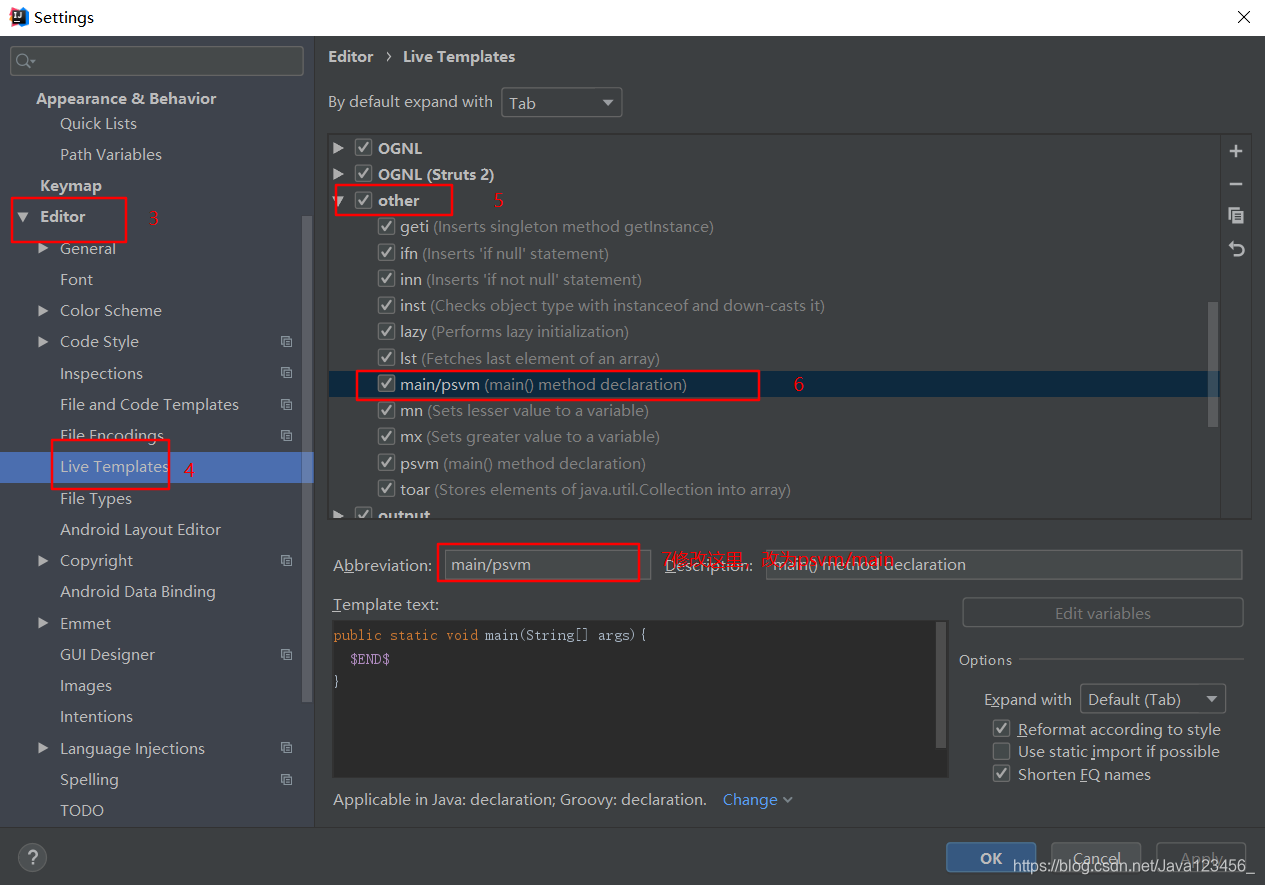Image resolution: width=1265 pixels, height=885 pixels.
Task: Open Android Data Binding settings
Action: click(137, 591)
